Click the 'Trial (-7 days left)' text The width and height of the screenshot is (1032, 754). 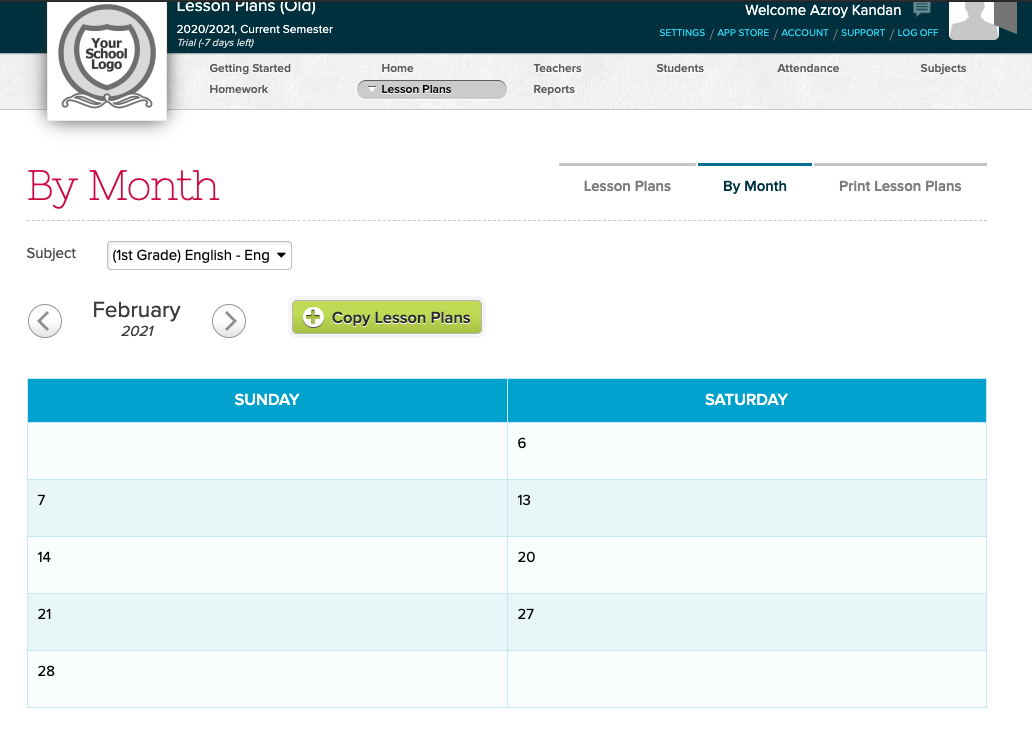pyautogui.click(x=215, y=43)
